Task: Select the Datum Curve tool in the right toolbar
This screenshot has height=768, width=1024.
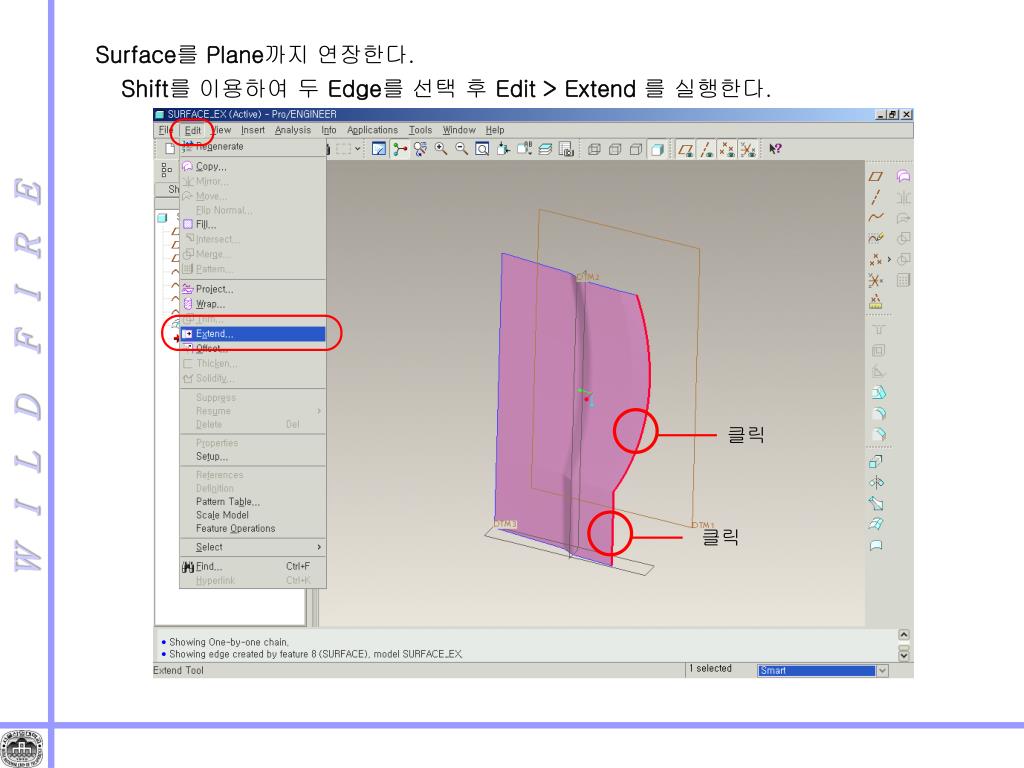Action: 876,217
